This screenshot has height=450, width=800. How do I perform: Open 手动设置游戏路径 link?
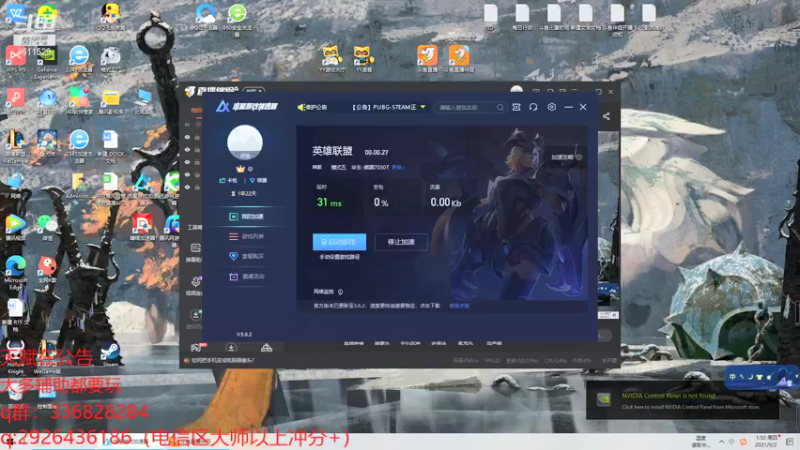(339, 257)
